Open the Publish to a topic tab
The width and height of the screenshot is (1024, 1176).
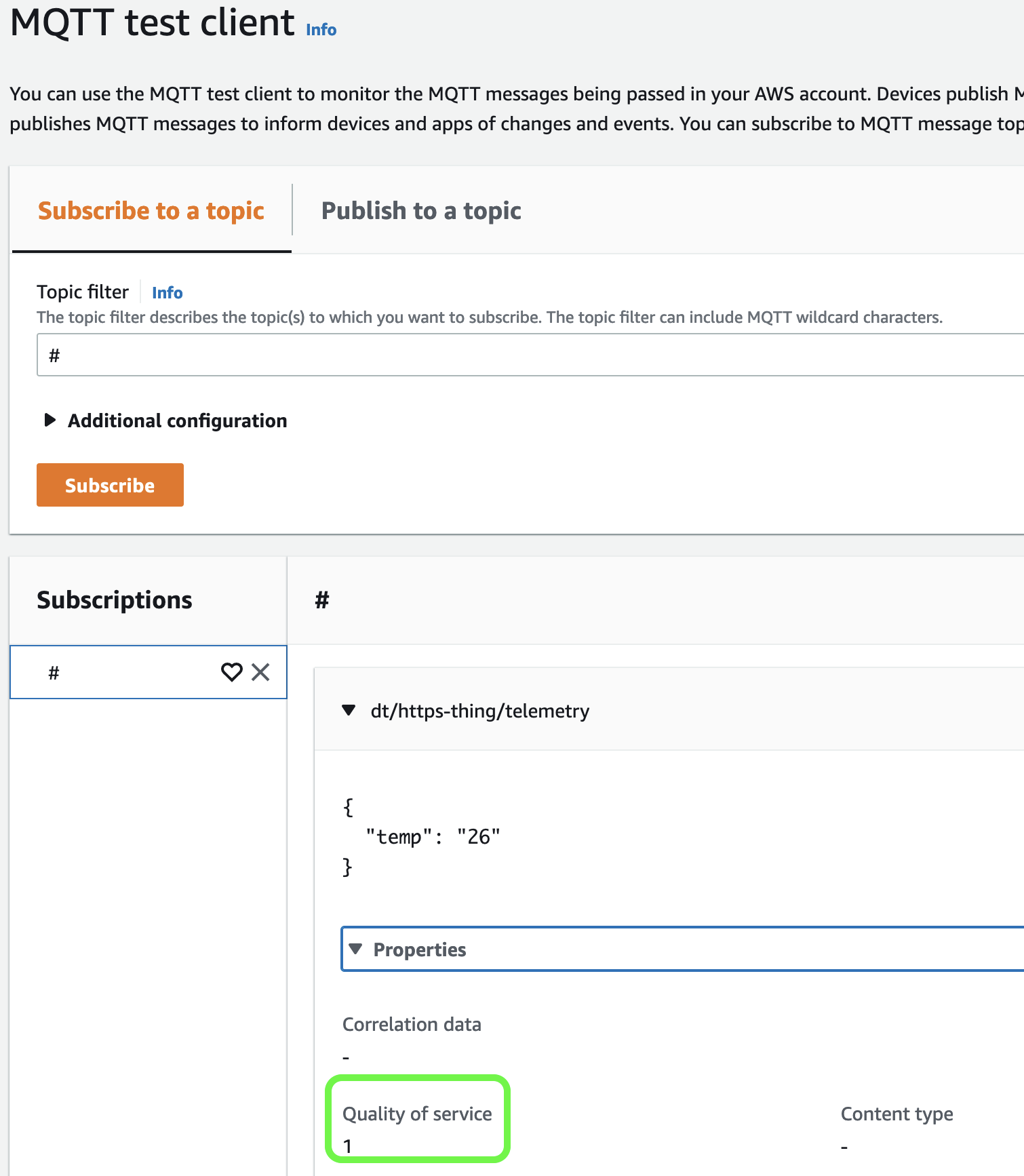(x=421, y=210)
